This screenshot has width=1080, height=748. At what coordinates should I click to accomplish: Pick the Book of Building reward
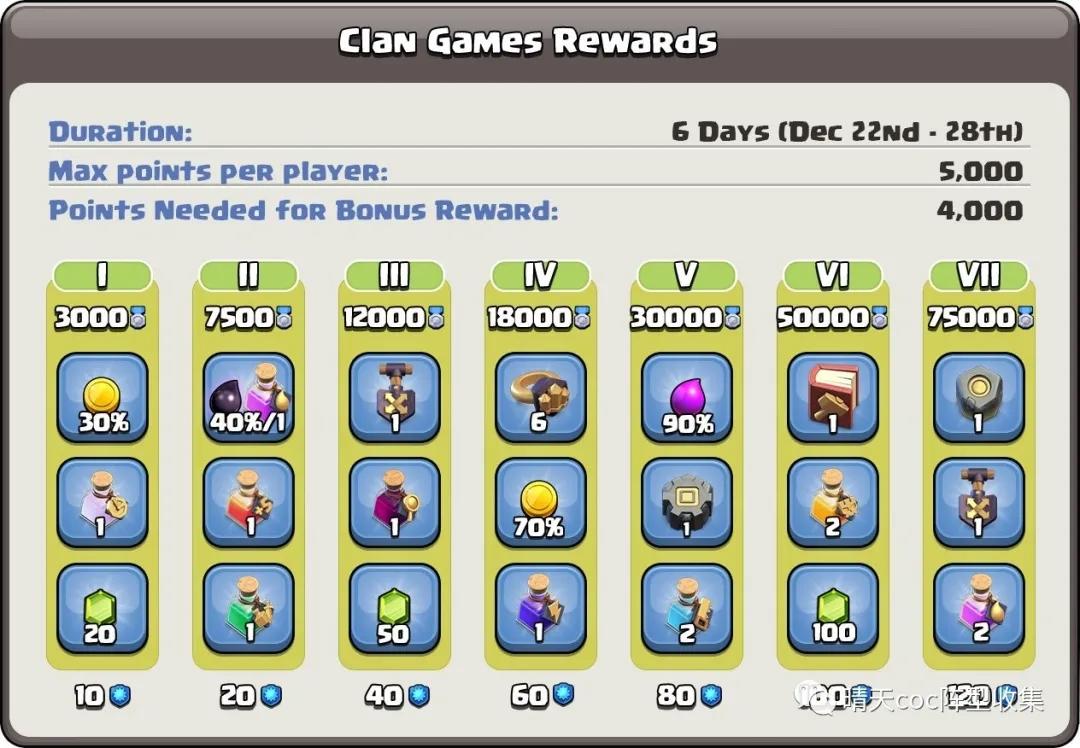click(x=833, y=397)
